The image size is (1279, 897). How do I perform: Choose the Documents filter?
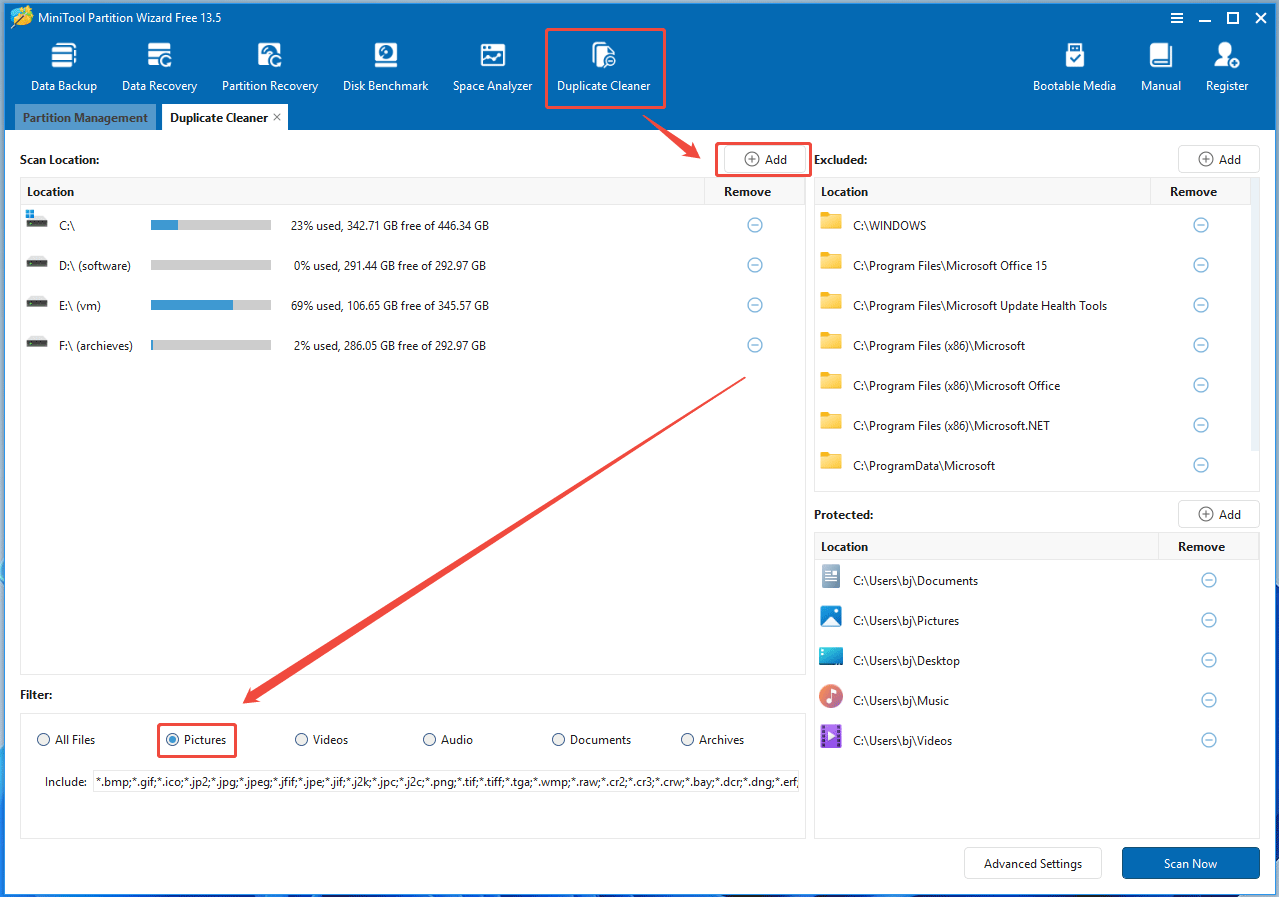(x=558, y=739)
